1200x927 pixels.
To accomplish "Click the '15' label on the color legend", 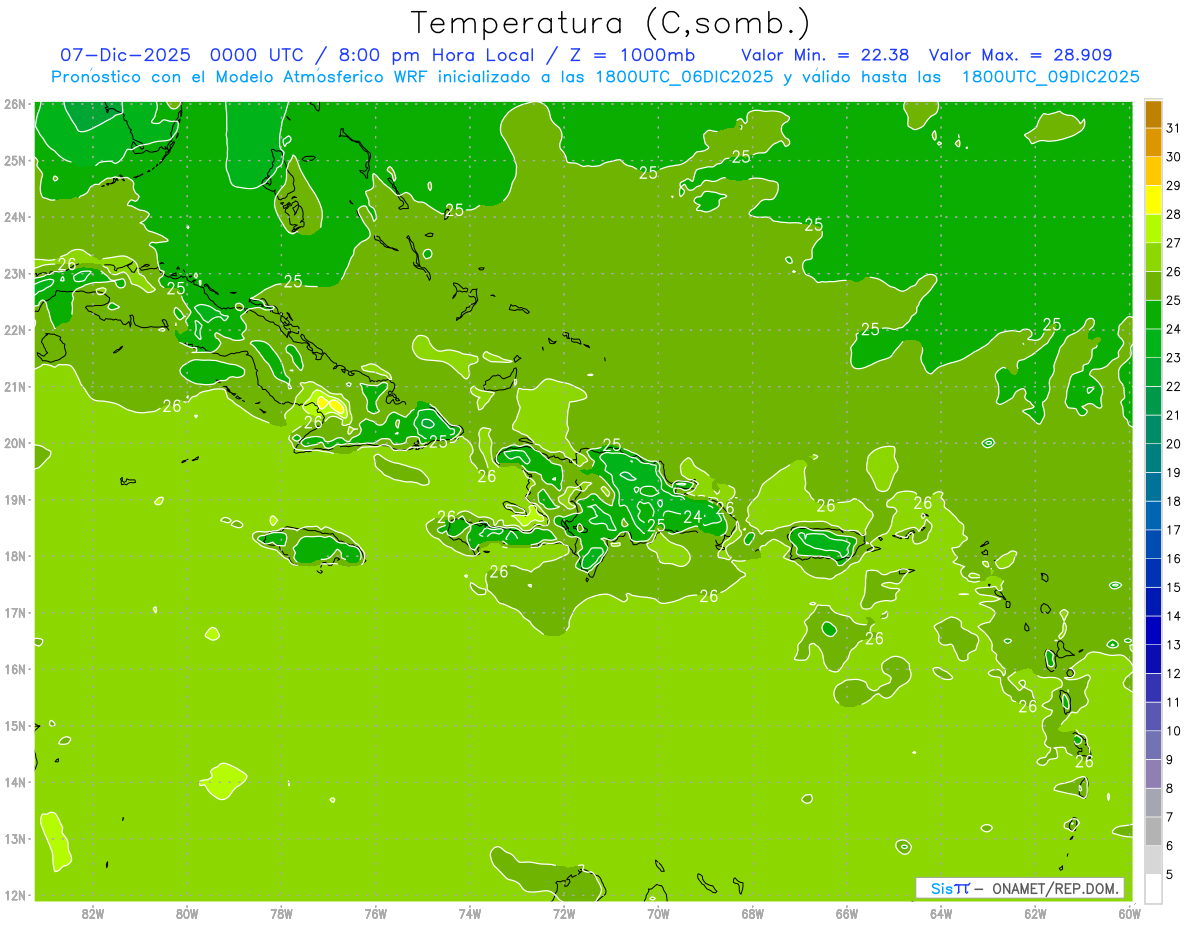I will tap(1174, 587).
